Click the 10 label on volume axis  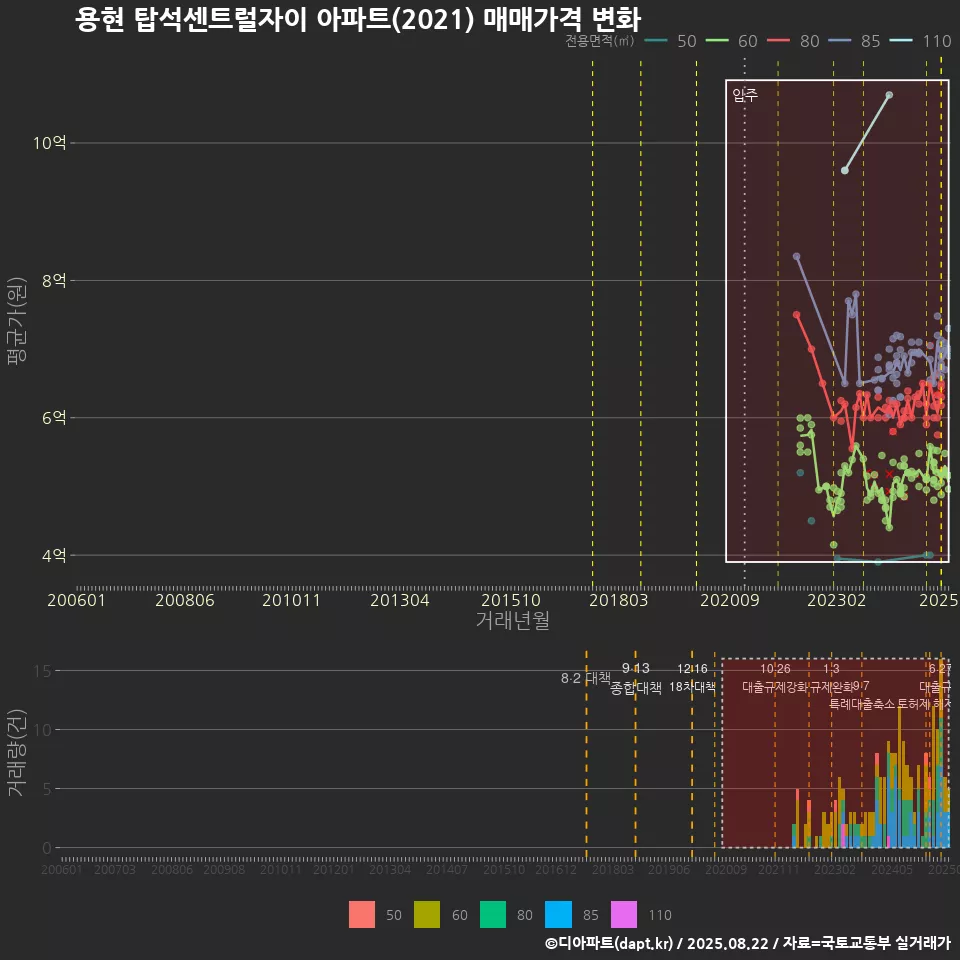tap(42, 729)
